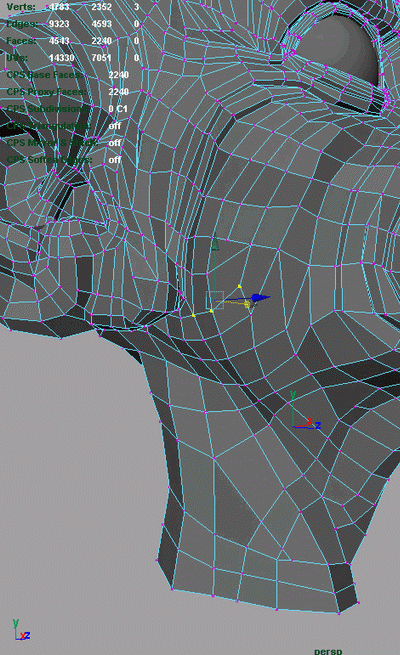Image resolution: width=400 pixels, height=655 pixels.
Task: Click the UVs value 7051
Action: coord(101,58)
